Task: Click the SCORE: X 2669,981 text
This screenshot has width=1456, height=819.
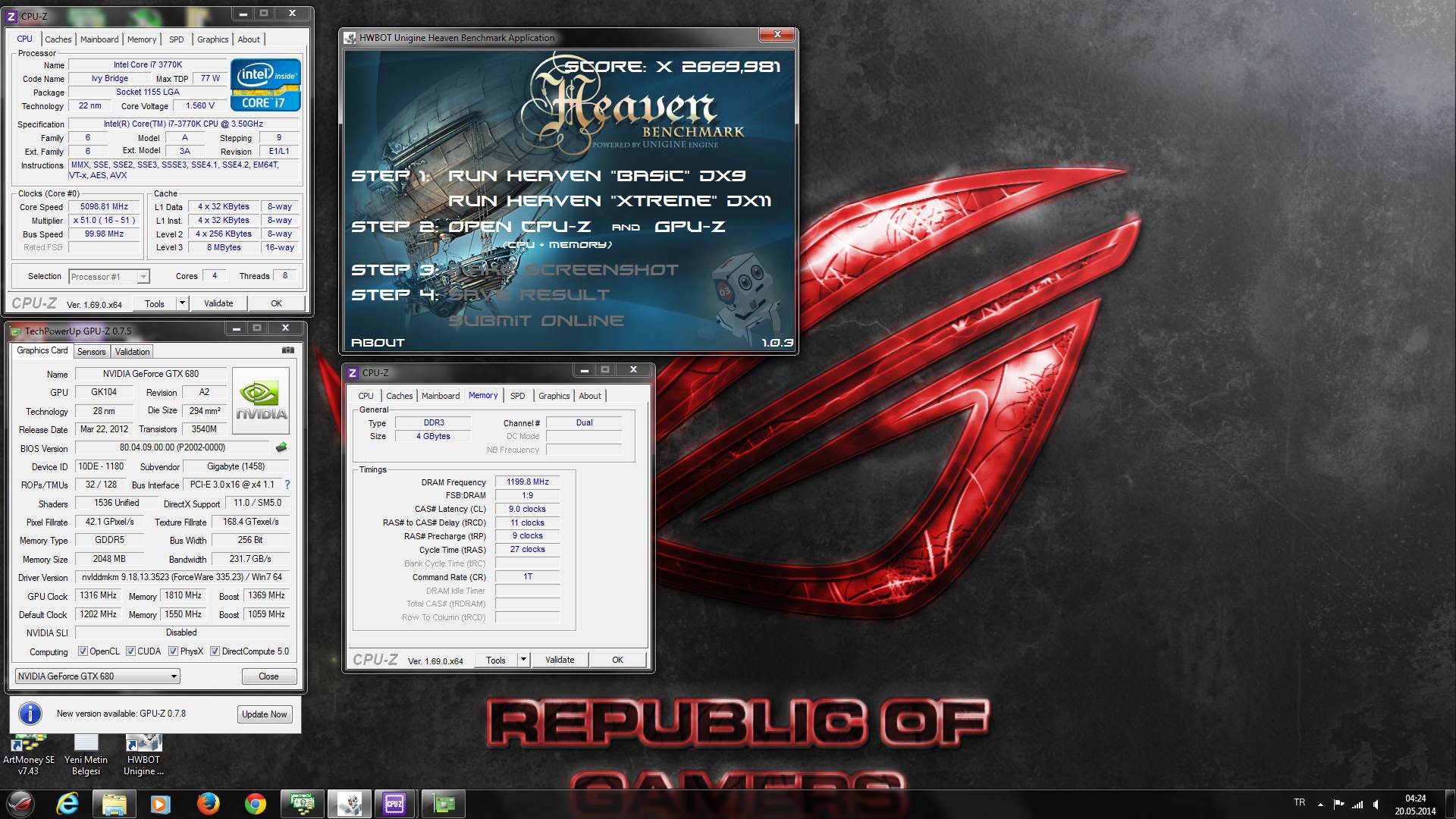Action: point(673,67)
